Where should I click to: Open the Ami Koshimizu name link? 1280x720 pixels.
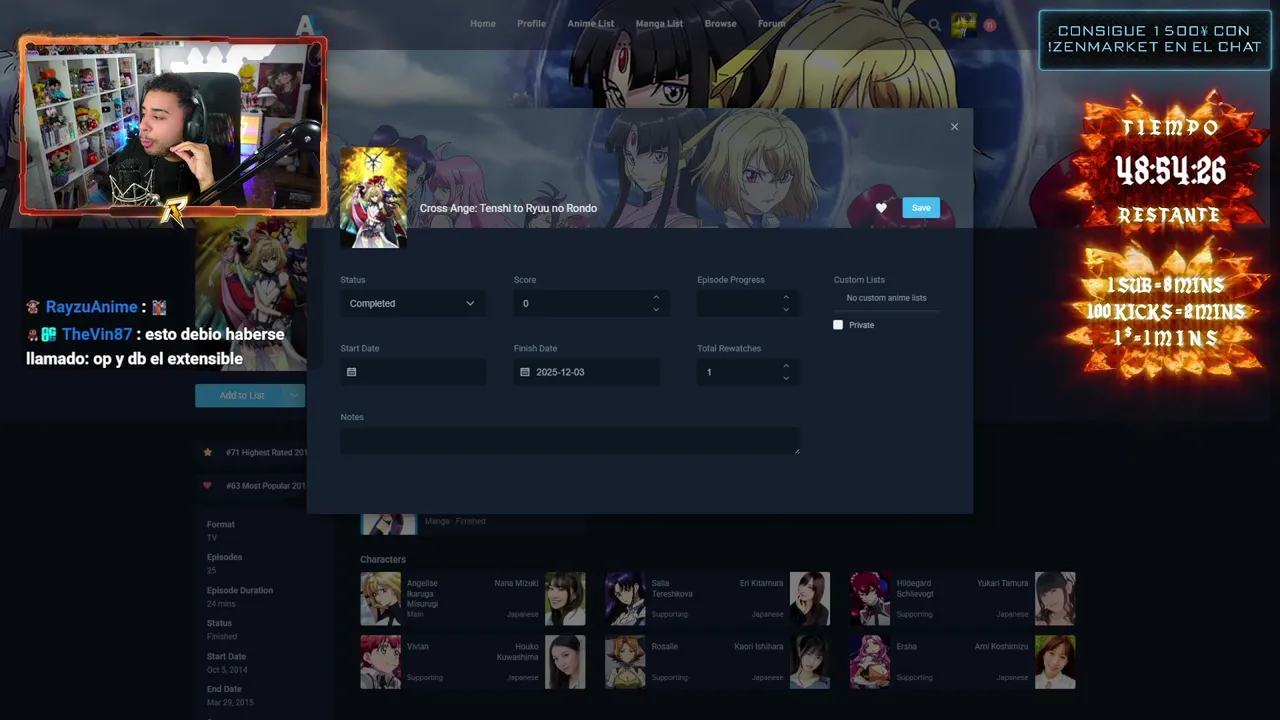pos(1001,647)
